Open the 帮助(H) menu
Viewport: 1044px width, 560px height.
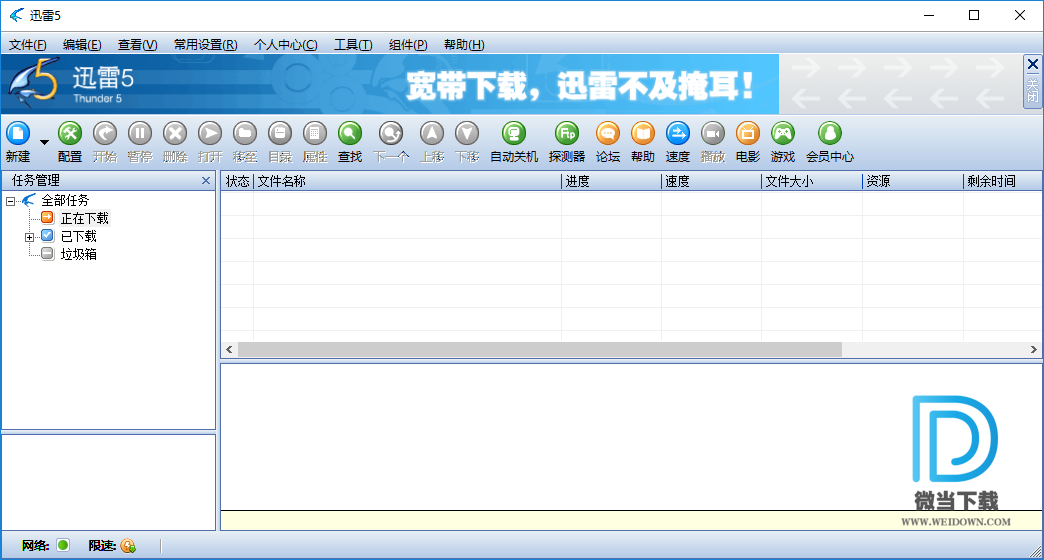(464, 45)
